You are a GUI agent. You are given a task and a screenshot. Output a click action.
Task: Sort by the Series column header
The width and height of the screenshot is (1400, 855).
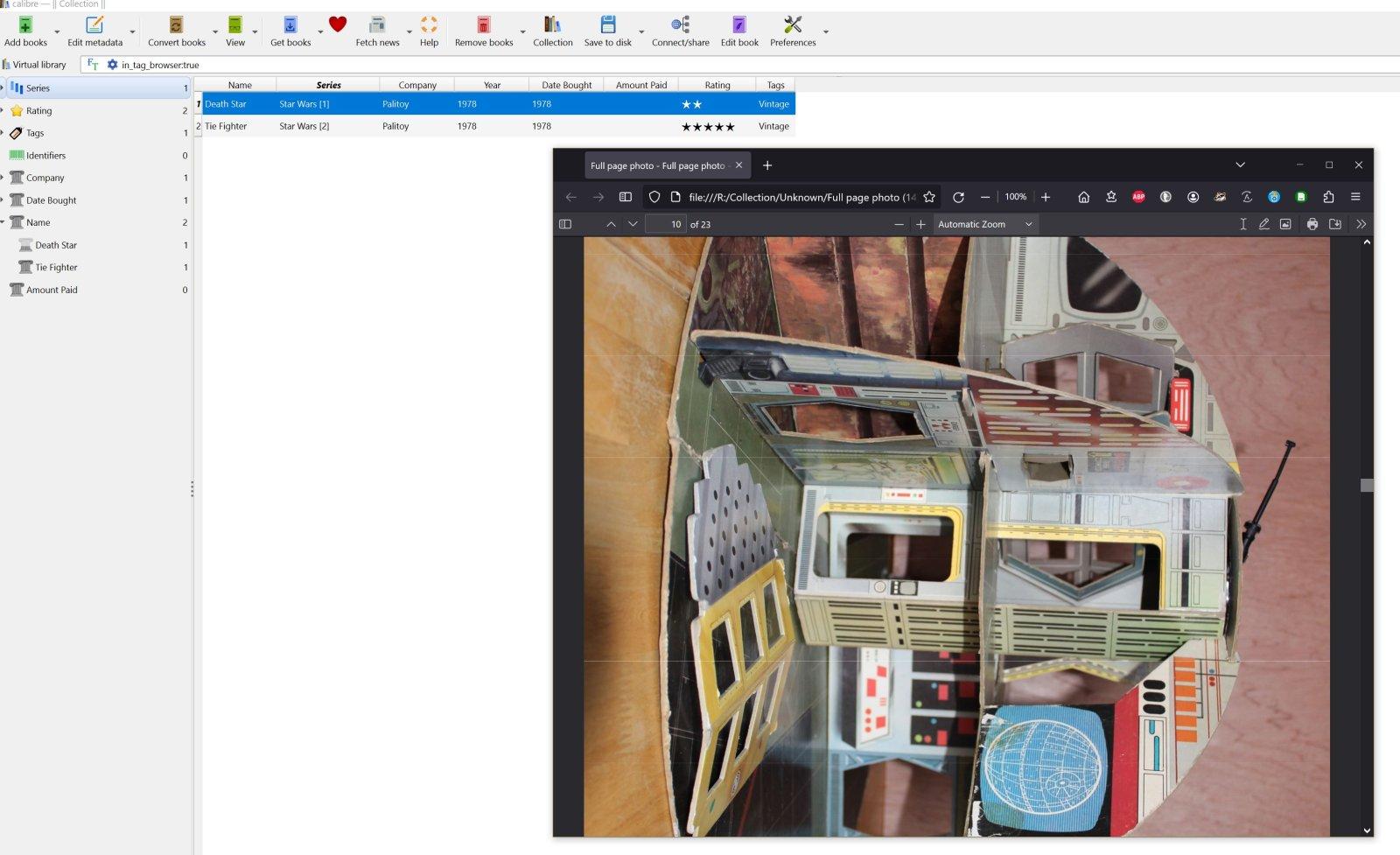point(328,85)
